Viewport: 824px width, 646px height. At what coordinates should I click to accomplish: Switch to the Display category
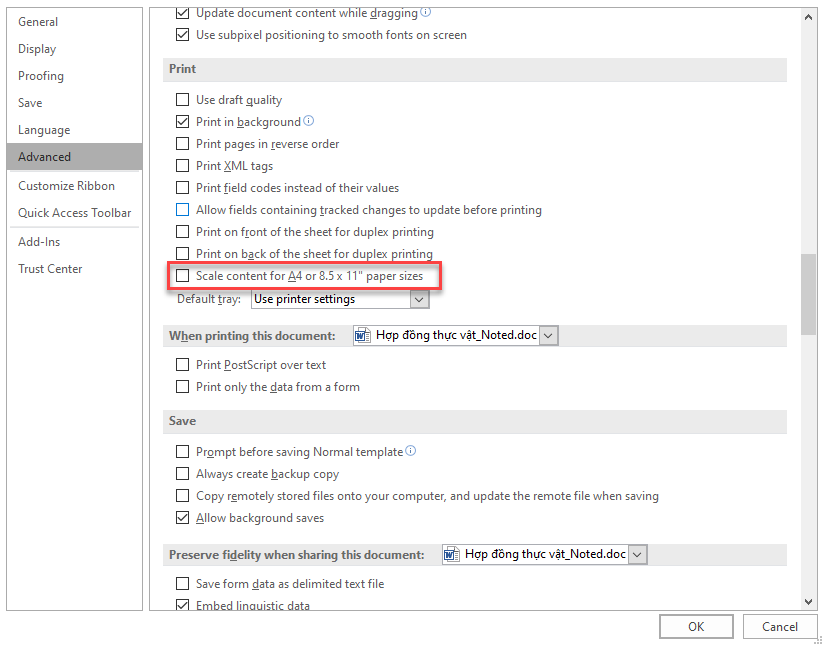(x=75, y=49)
